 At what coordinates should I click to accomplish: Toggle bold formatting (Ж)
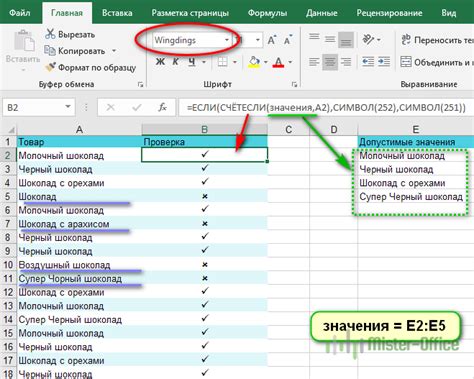tap(160, 62)
